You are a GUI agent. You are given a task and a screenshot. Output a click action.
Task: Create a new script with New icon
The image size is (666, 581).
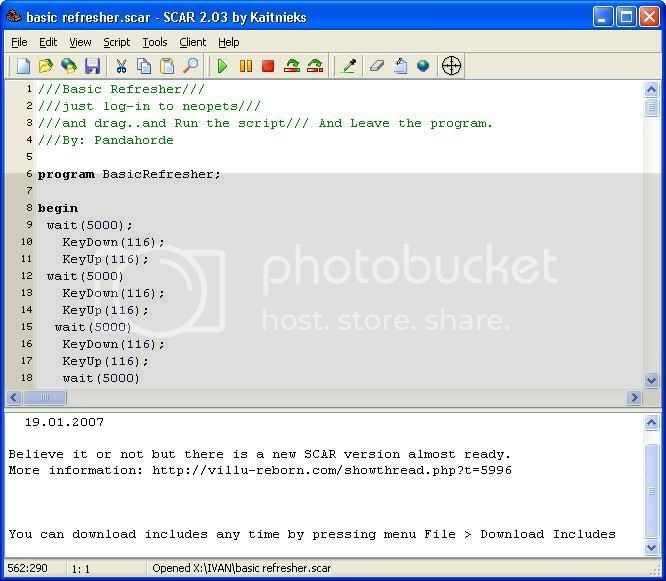[23, 67]
